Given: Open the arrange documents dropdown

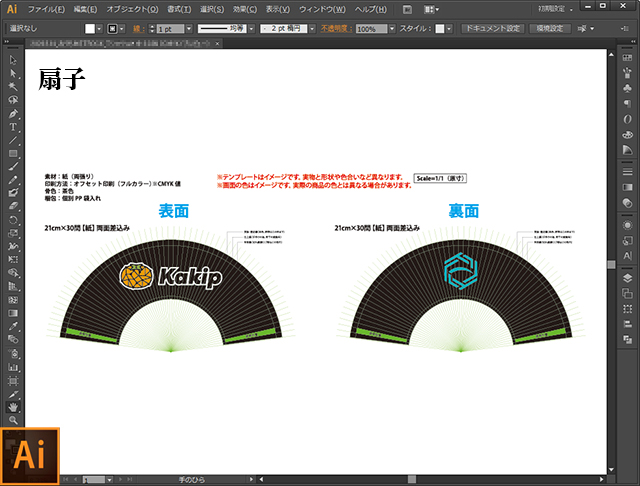Looking at the screenshot, I should pyautogui.click(x=431, y=9).
